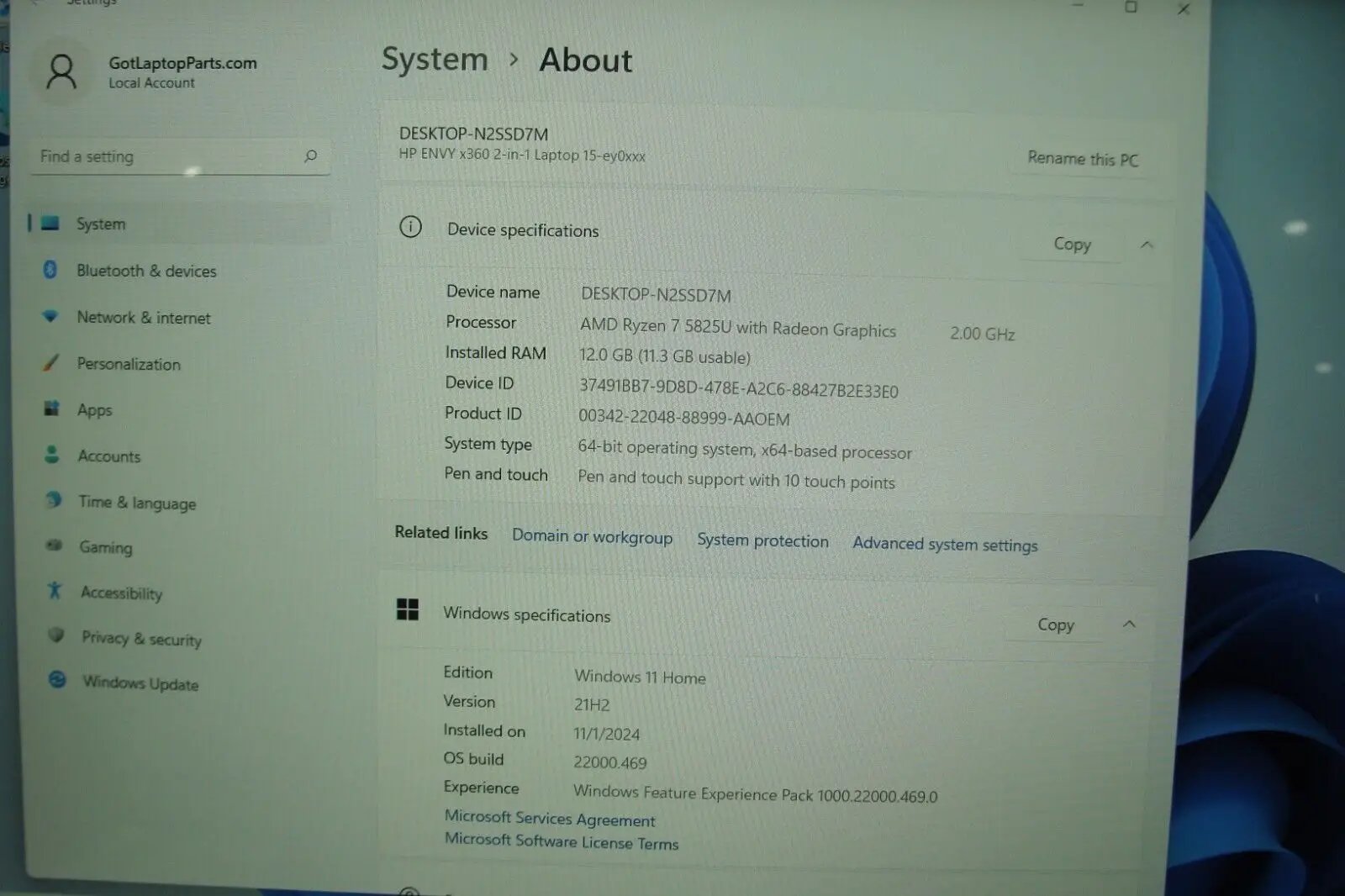Open Time & language settings

tap(135, 503)
